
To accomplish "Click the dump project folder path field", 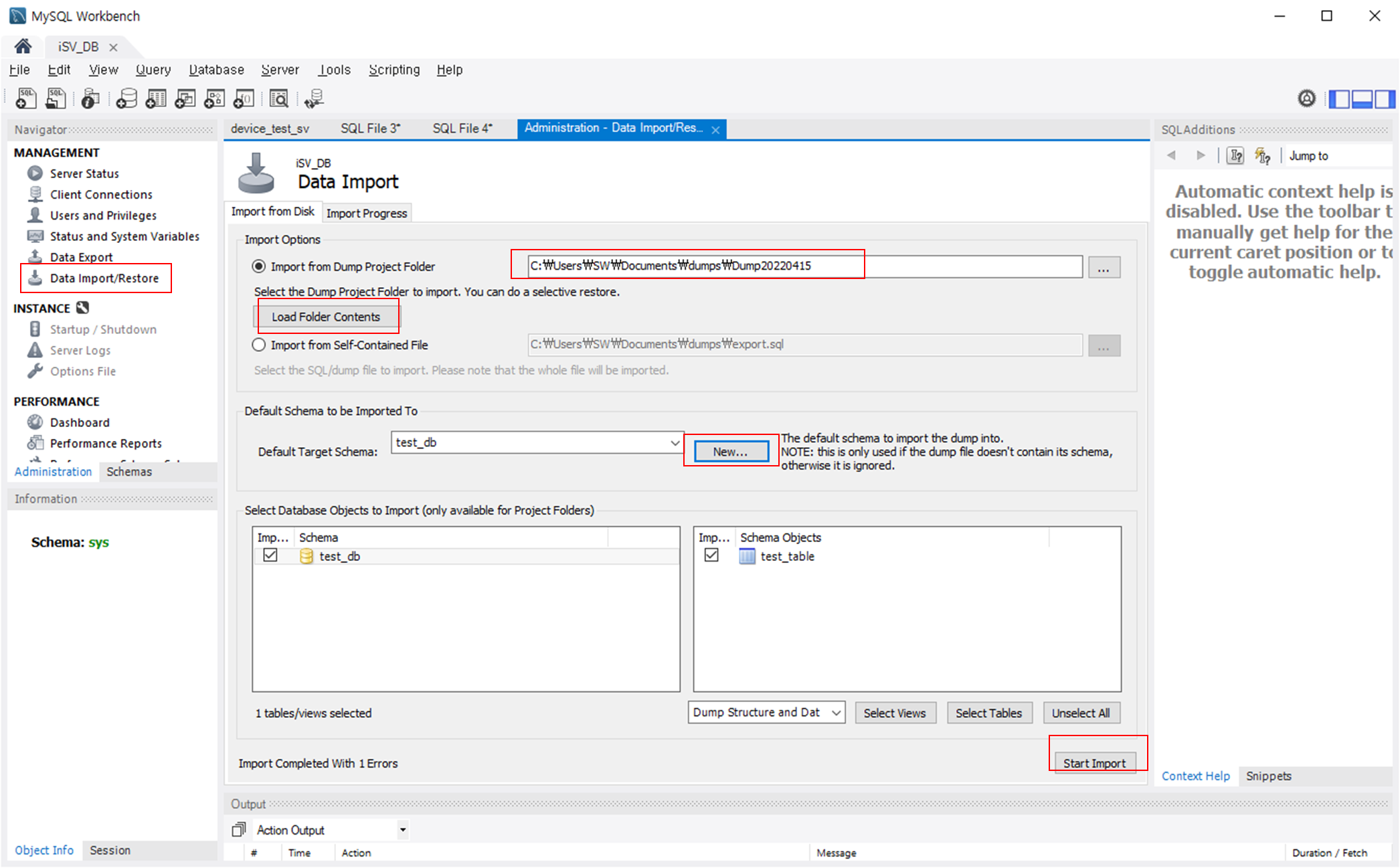I will tap(803, 266).
